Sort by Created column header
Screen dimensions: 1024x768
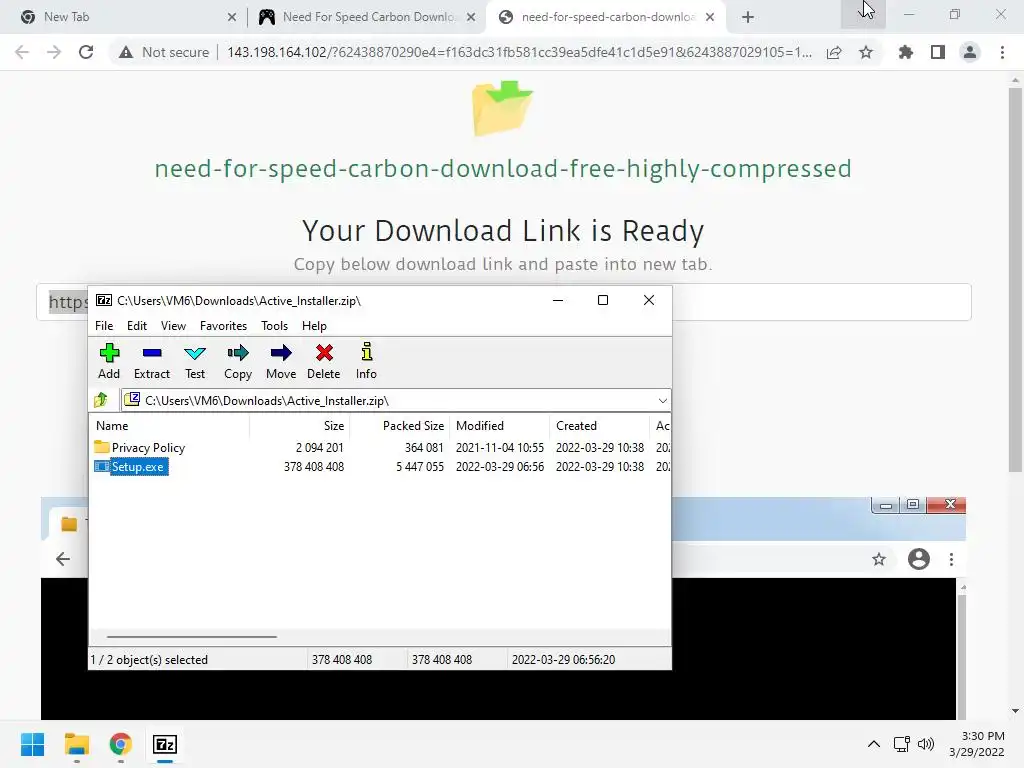pyautogui.click(x=600, y=426)
